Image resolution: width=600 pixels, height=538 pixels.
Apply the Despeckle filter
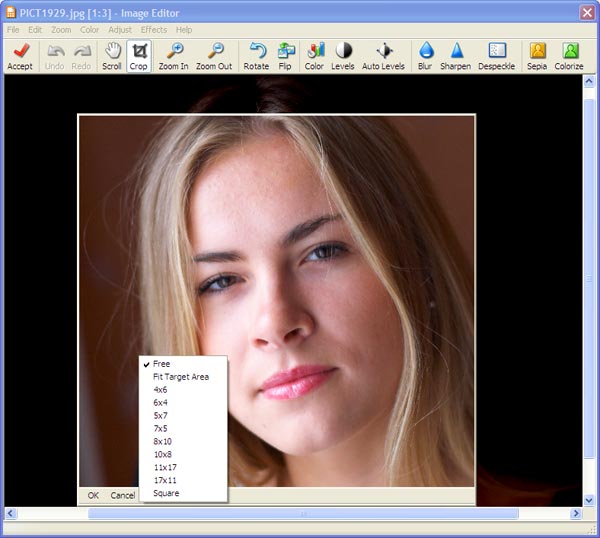point(497,57)
